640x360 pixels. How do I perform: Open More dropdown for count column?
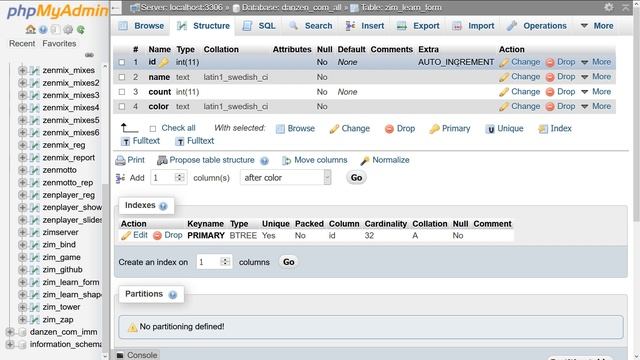pyautogui.click(x=596, y=92)
